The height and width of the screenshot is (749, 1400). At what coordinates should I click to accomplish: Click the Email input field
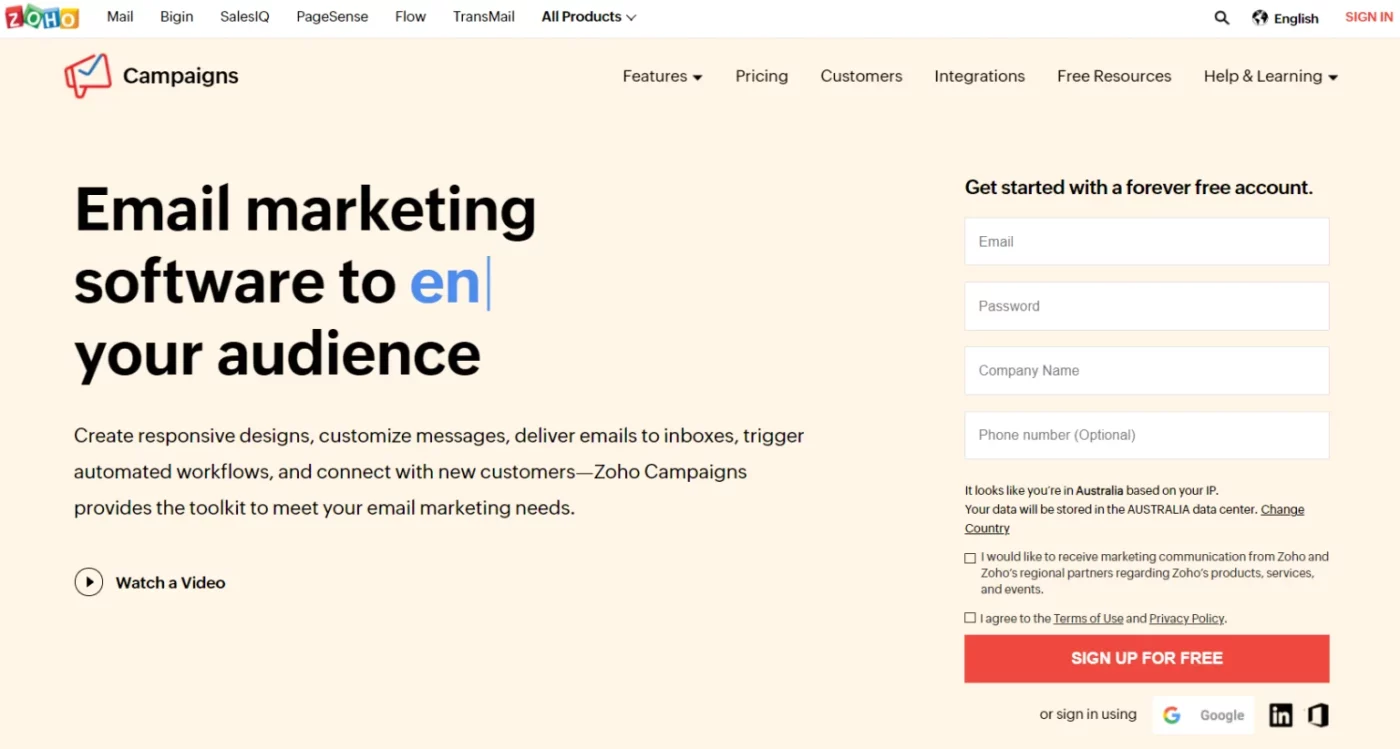click(x=1147, y=241)
